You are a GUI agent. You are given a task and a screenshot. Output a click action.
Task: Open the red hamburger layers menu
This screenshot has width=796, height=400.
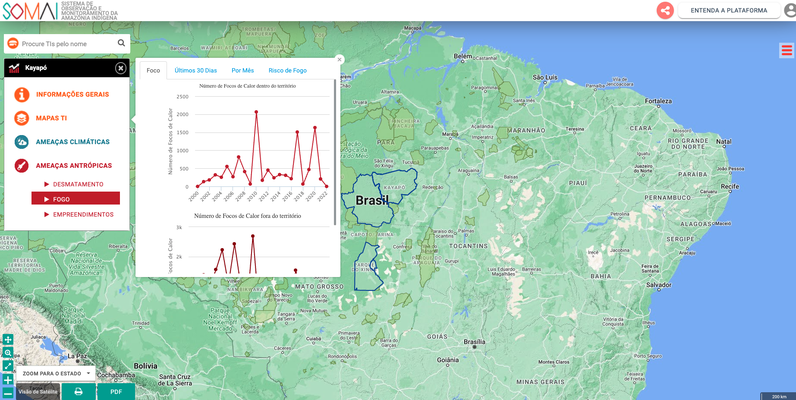787,51
